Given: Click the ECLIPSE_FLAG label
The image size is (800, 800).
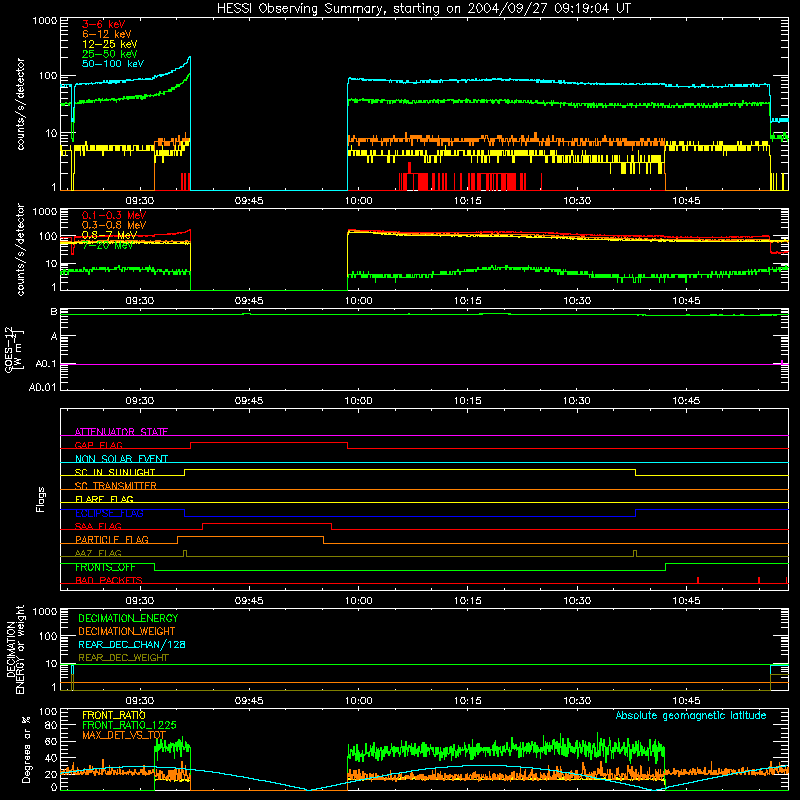Looking at the screenshot, I should click(x=109, y=513).
